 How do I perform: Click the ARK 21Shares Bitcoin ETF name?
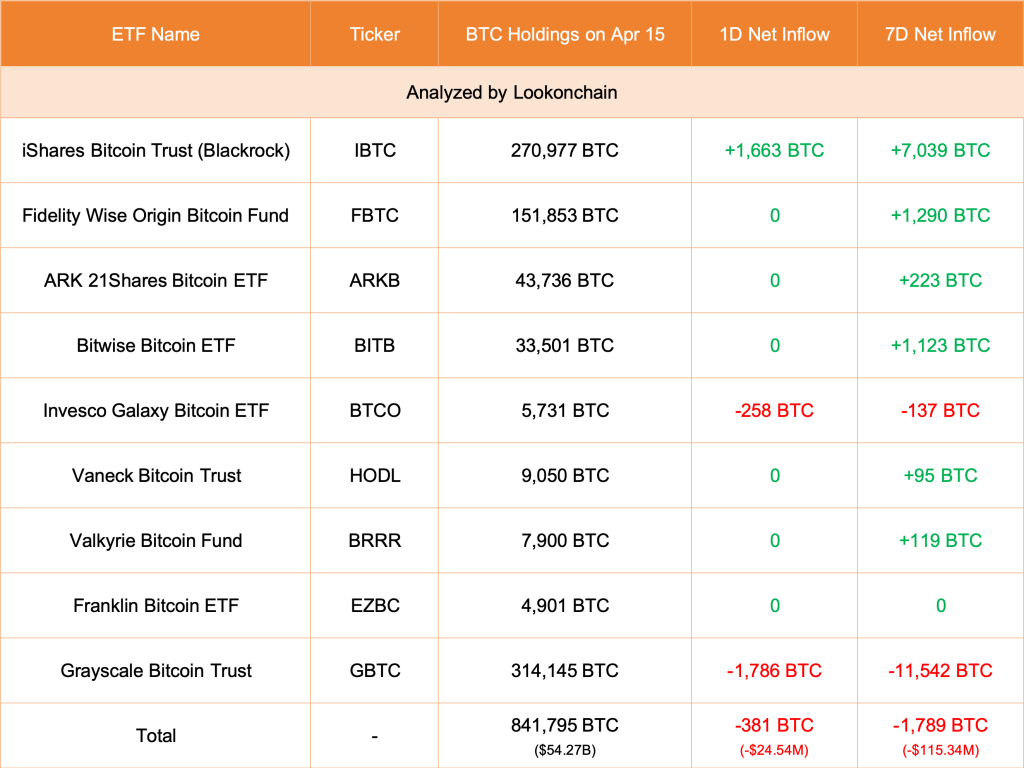(155, 281)
